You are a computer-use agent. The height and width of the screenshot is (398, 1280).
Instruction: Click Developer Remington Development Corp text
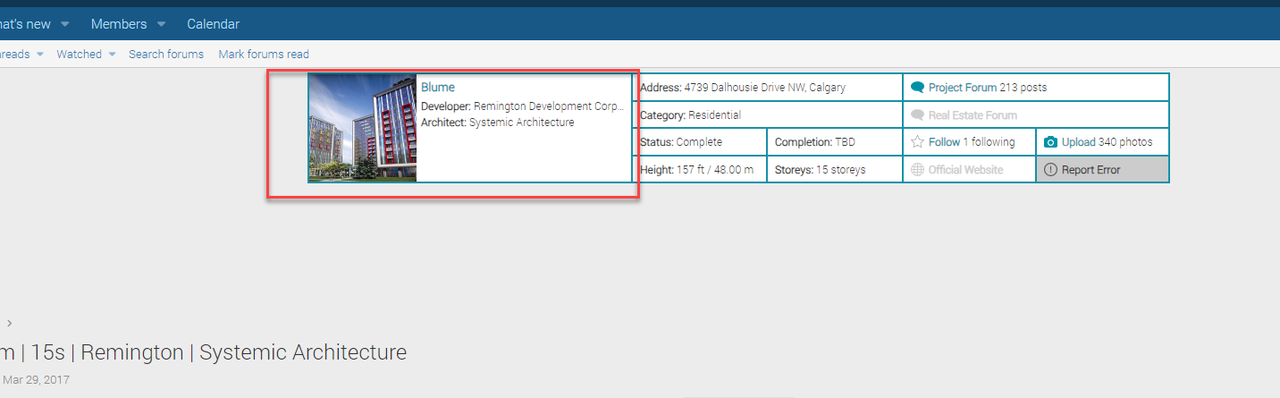[522, 106]
